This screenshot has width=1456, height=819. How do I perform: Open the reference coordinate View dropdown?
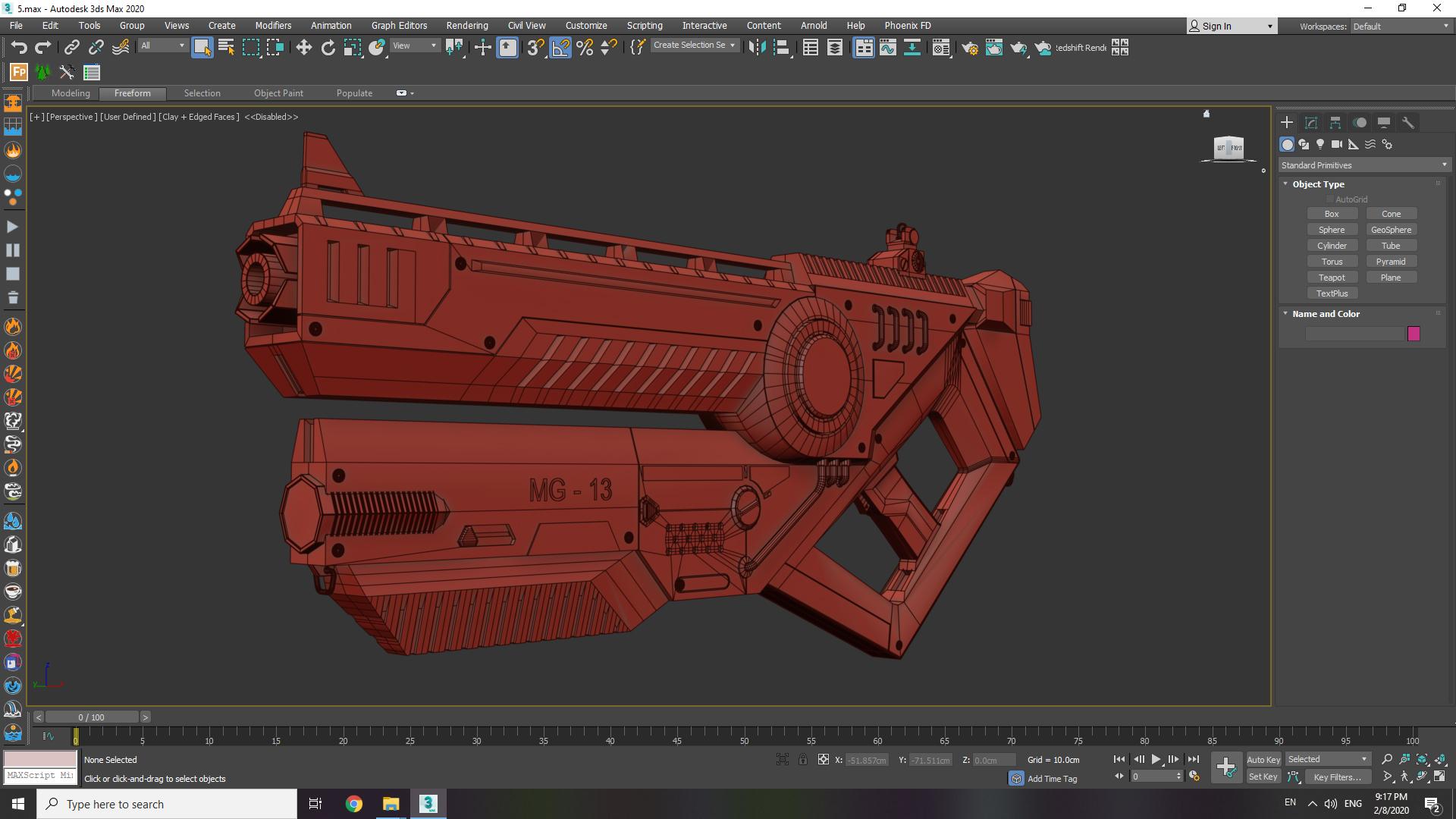tap(414, 45)
